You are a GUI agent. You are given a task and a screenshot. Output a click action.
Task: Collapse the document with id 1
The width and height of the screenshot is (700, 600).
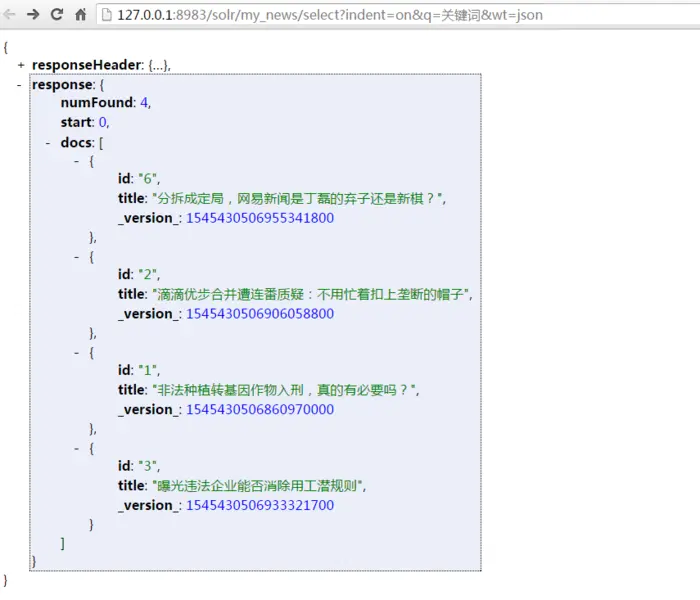77,353
